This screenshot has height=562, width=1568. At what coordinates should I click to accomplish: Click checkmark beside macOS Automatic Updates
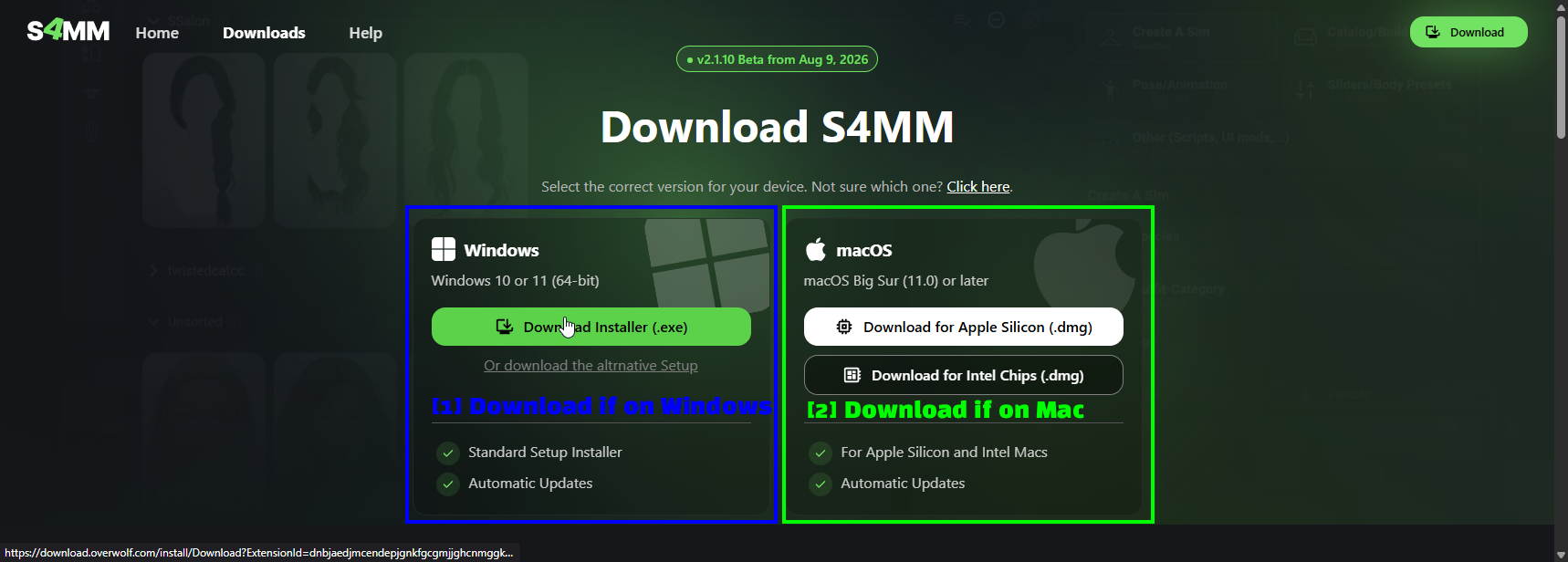821,484
